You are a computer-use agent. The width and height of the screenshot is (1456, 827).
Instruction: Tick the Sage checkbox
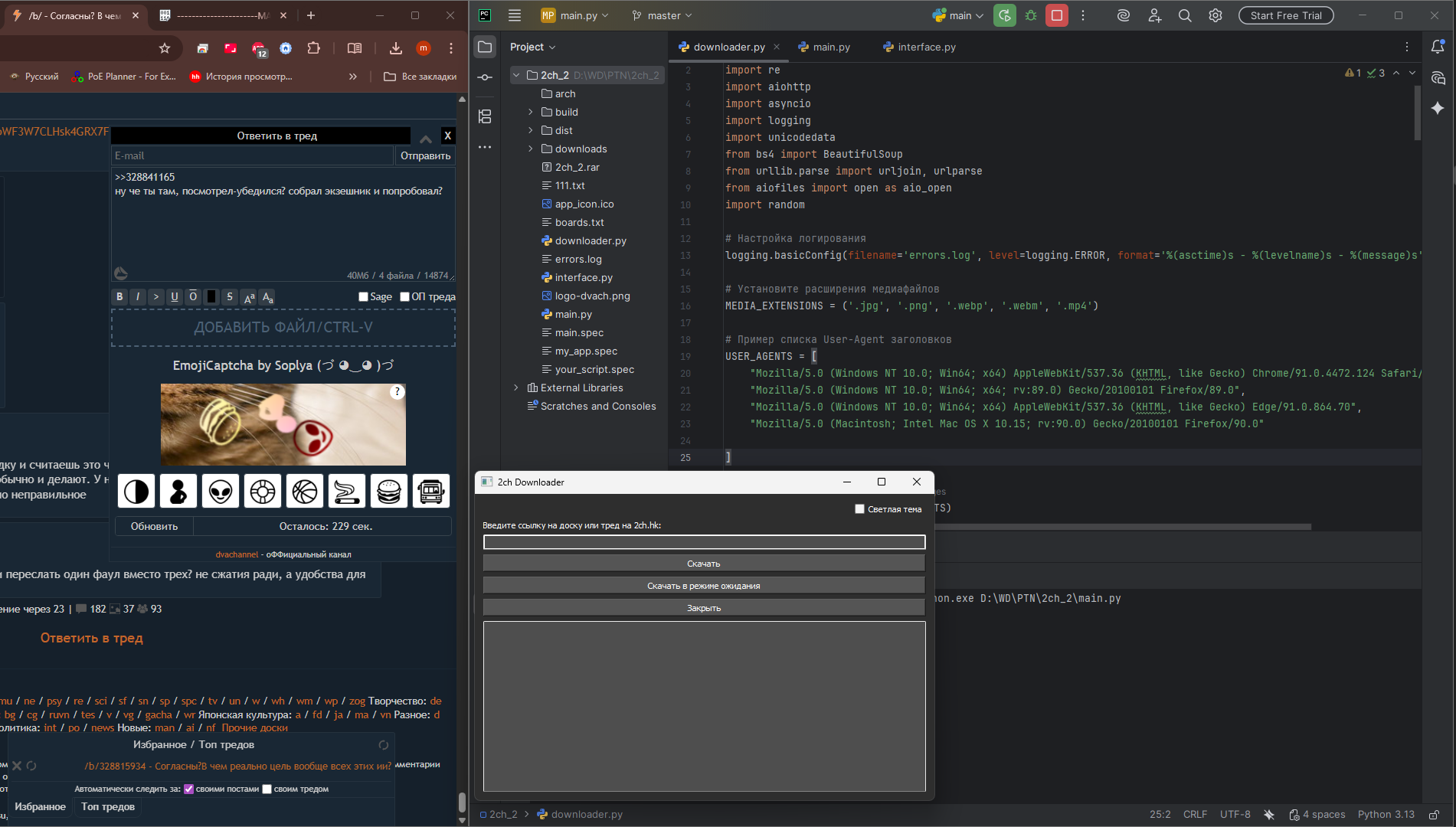(x=363, y=297)
